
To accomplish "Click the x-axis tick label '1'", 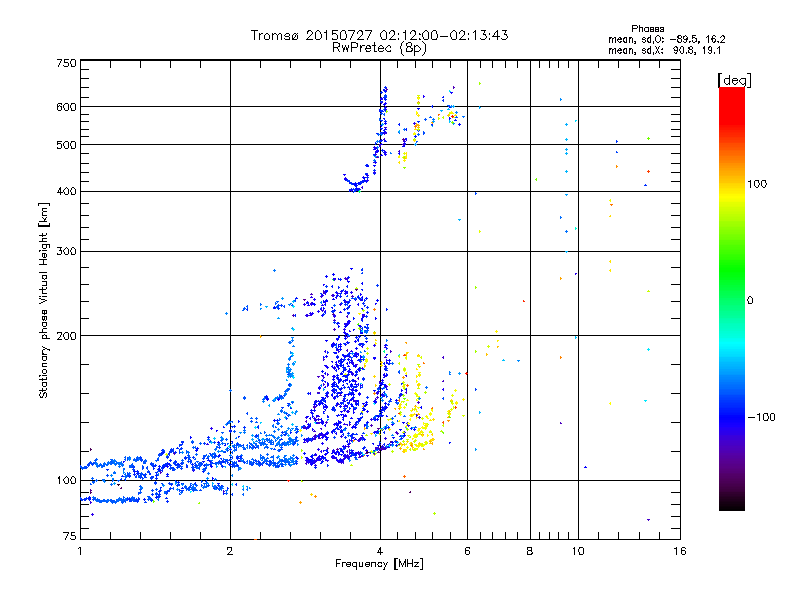I will (x=80, y=551).
